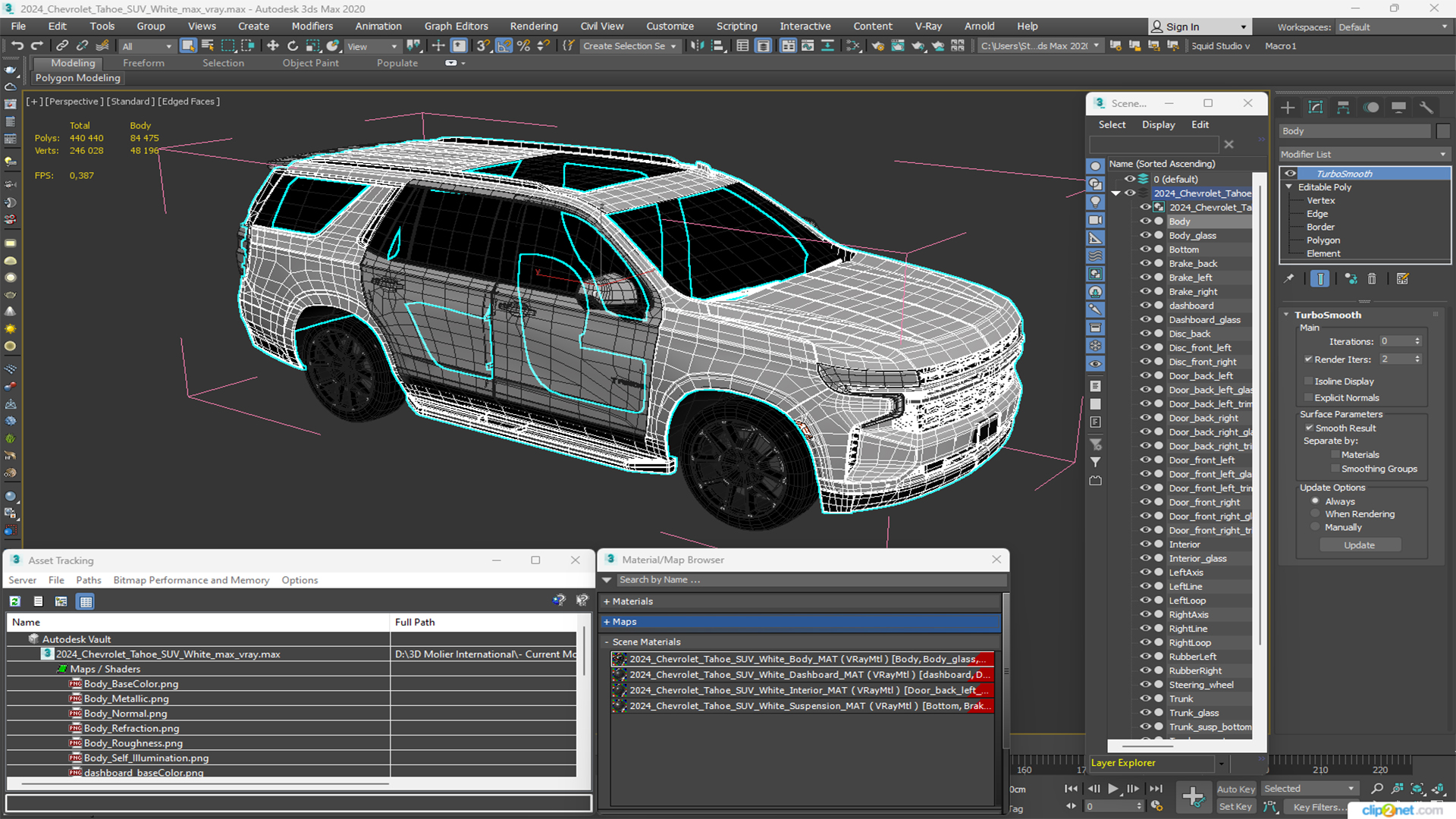Toggle Render Iters checkbox
Screen dimensions: 1456x819
(1309, 359)
